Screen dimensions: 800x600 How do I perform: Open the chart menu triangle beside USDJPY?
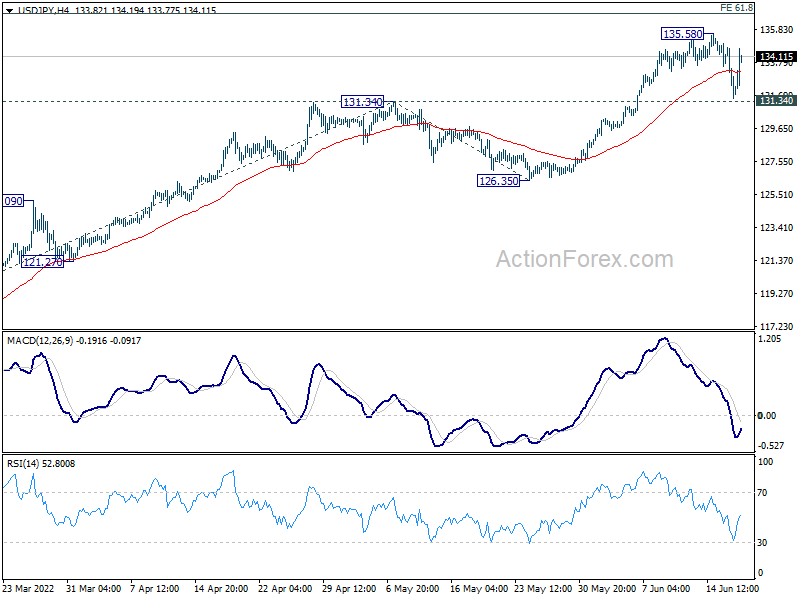point(10,10)
